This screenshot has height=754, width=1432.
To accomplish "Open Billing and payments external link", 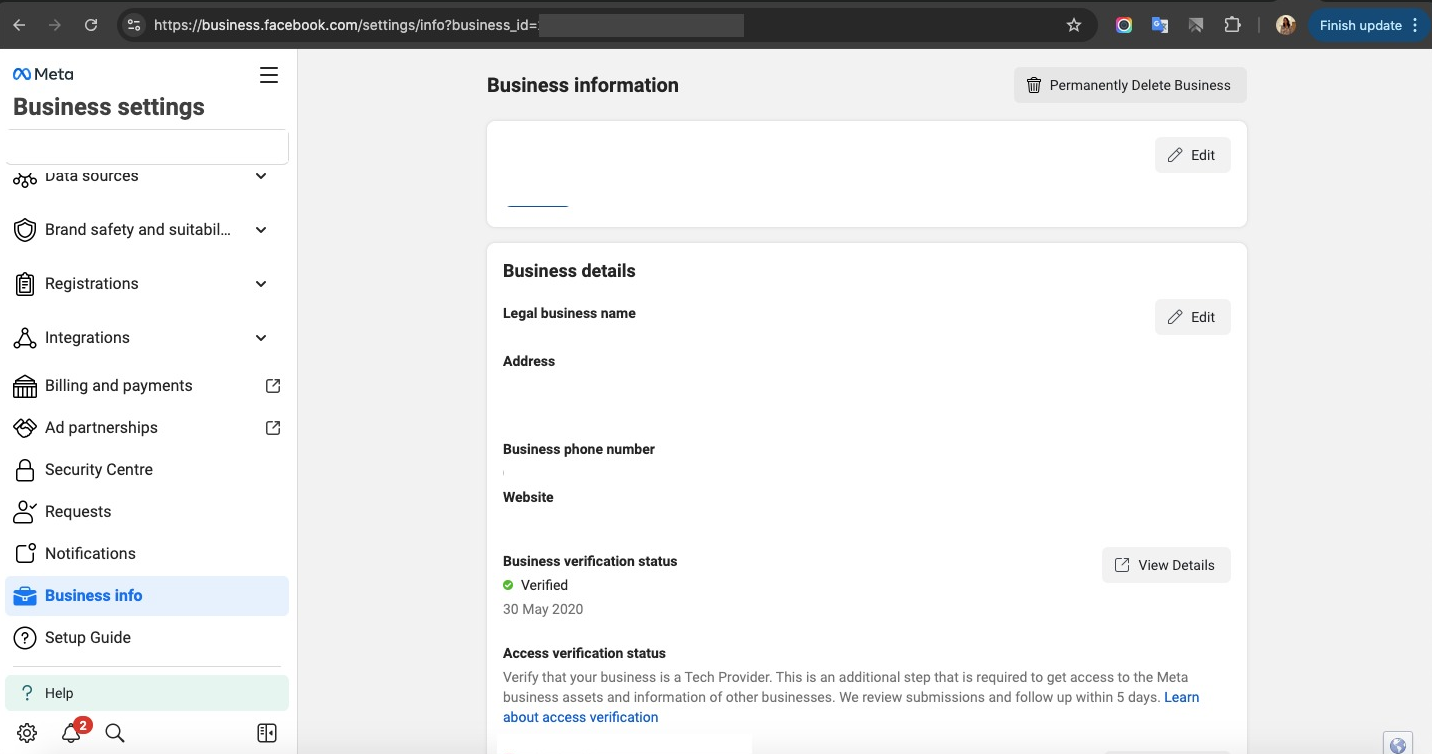I will point(272,386).
